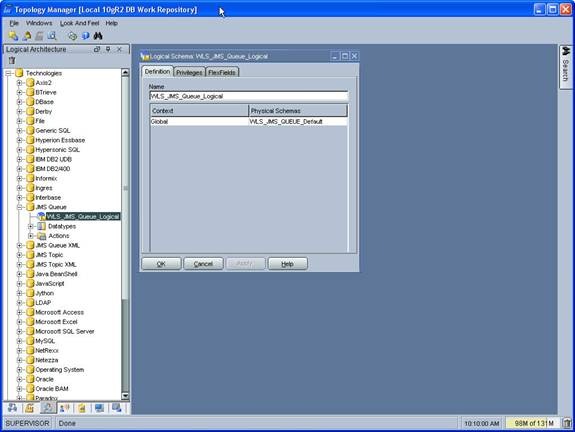Expand the Datatypes node under JMS Queue

coord(31,226)
